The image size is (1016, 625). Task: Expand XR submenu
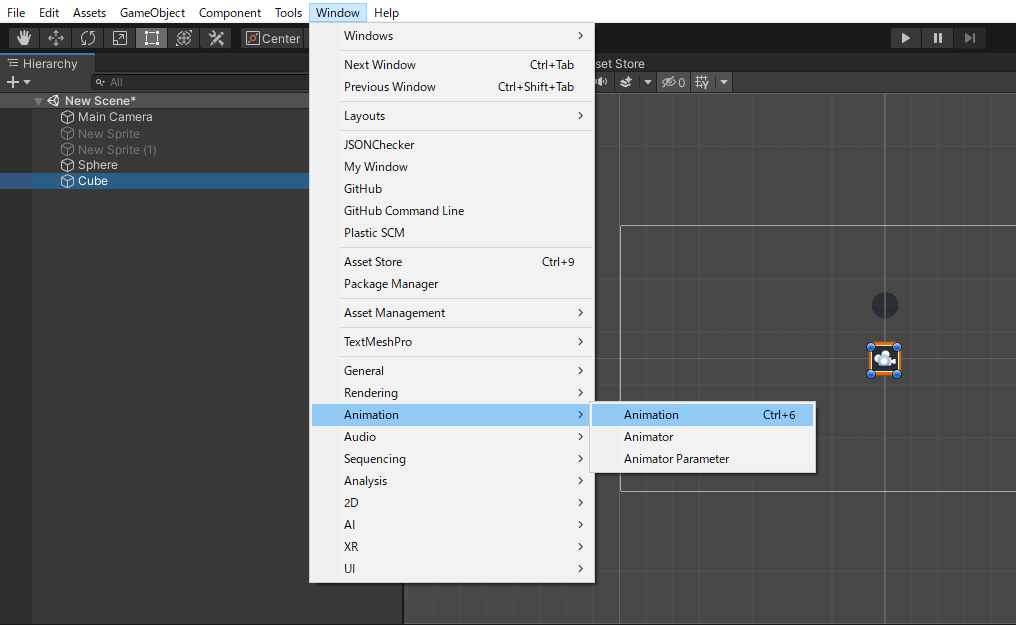click(452, 547)
